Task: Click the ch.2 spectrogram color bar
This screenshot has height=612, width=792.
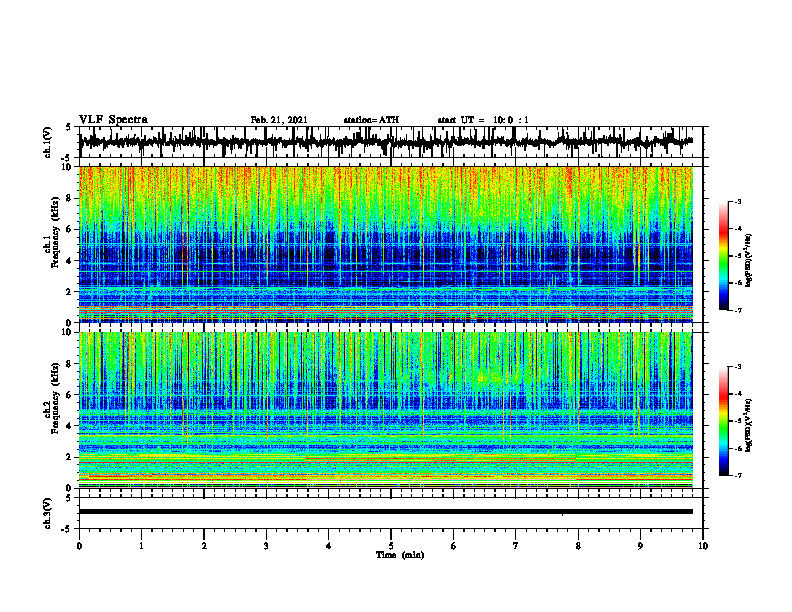Action: [723, 421]
